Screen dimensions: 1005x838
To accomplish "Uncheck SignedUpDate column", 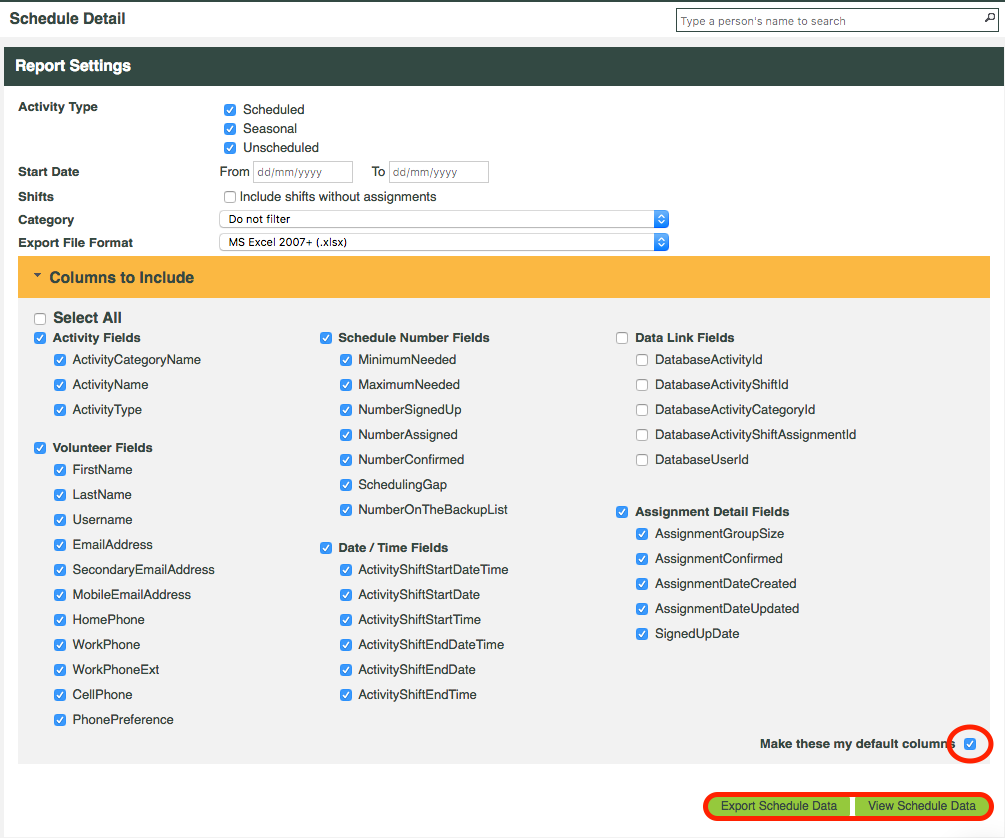I will coord(642,634).
